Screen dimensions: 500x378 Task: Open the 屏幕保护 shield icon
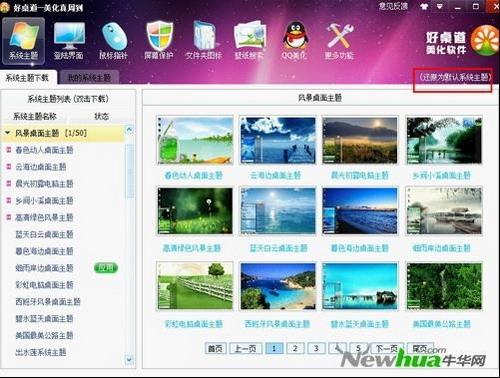(x=159, y=41)
